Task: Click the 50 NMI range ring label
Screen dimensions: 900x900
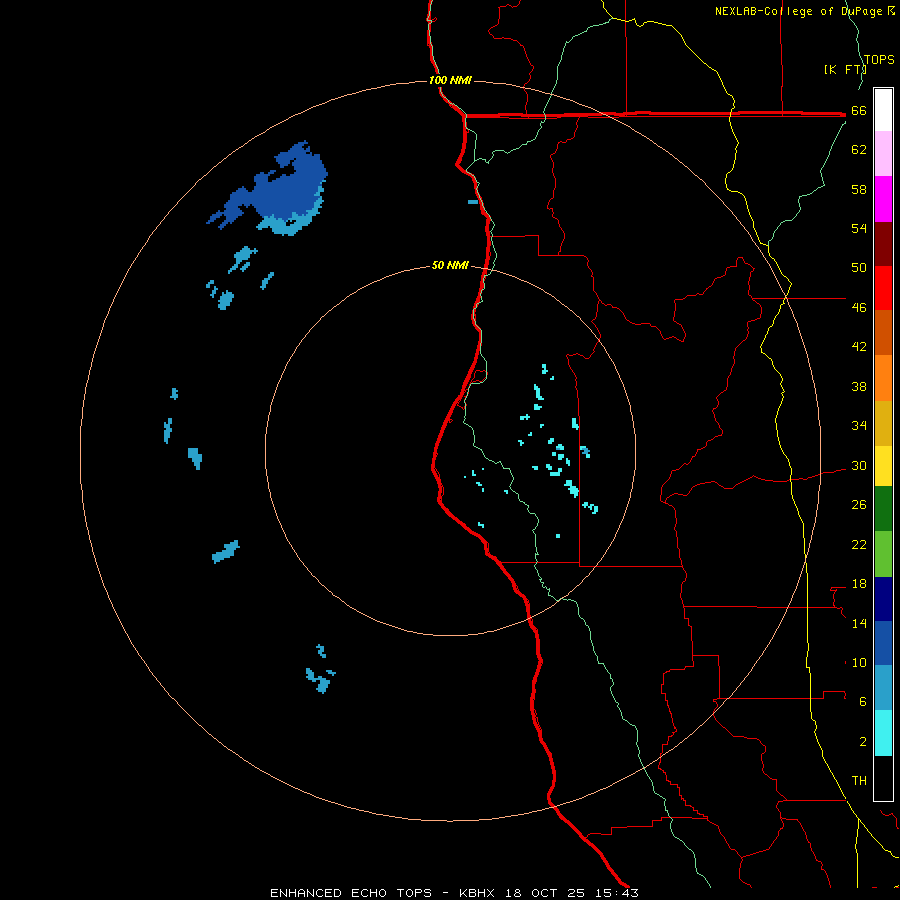Action: [450, 265]
